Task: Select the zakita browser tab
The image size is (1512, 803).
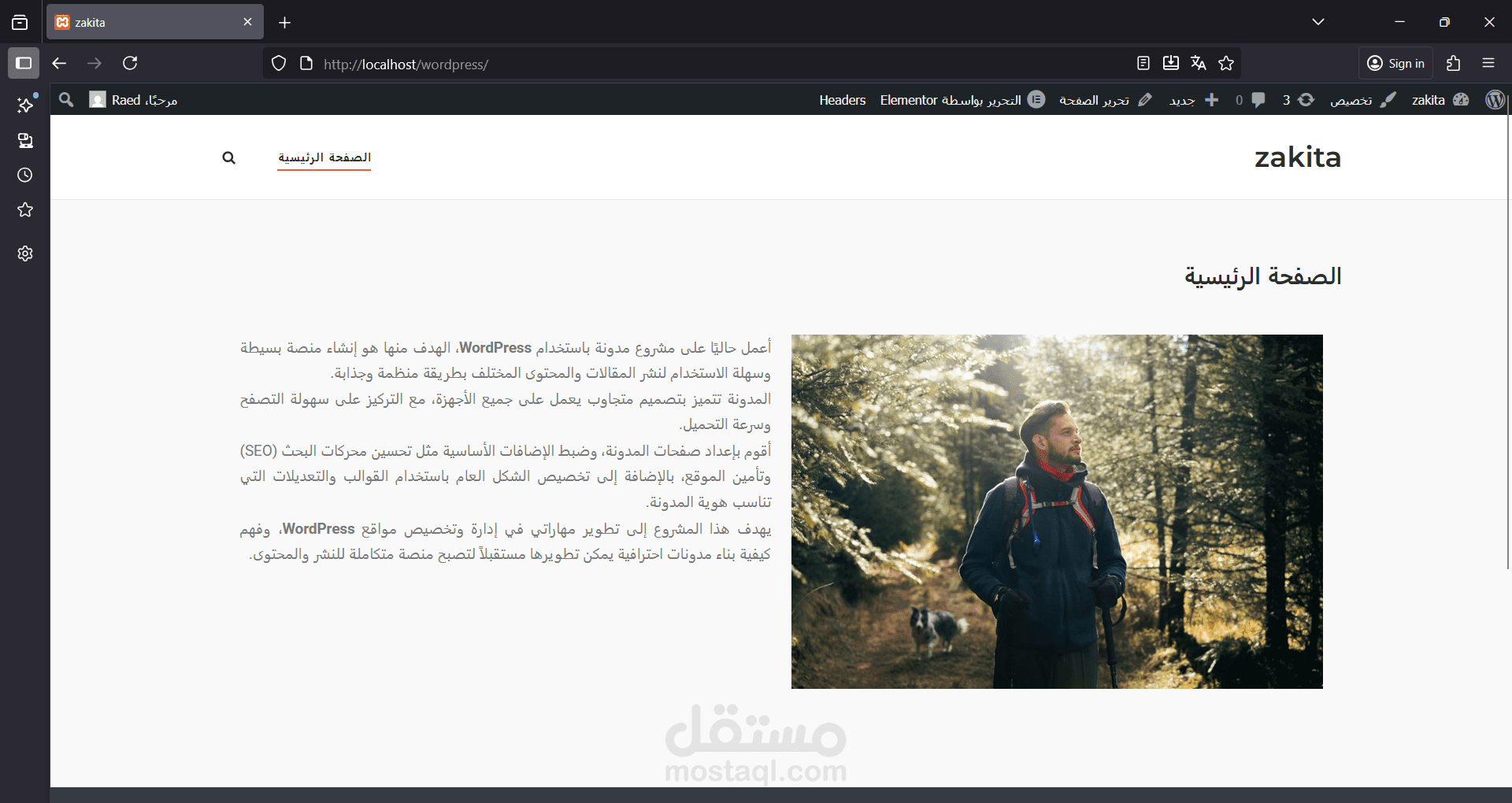Action: (154, 22)
